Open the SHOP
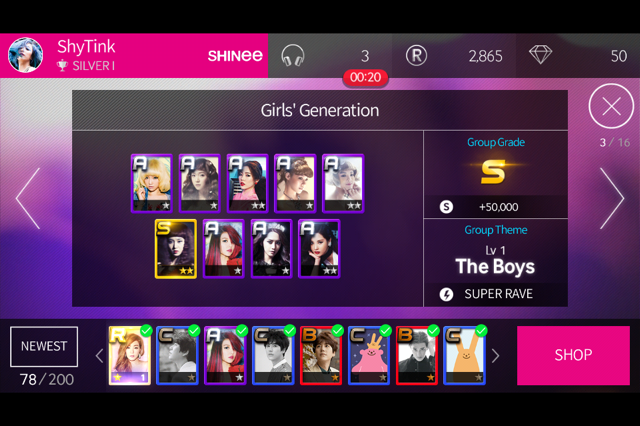Image resolution: width=640 pixels, height=426 pixels. click(x=573, y=355)
